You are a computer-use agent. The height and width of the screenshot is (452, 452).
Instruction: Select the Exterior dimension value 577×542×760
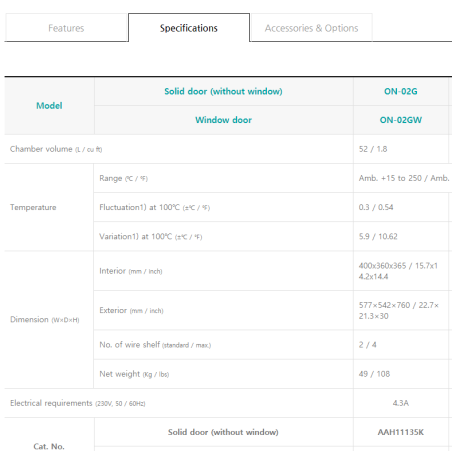coord(399,310)
